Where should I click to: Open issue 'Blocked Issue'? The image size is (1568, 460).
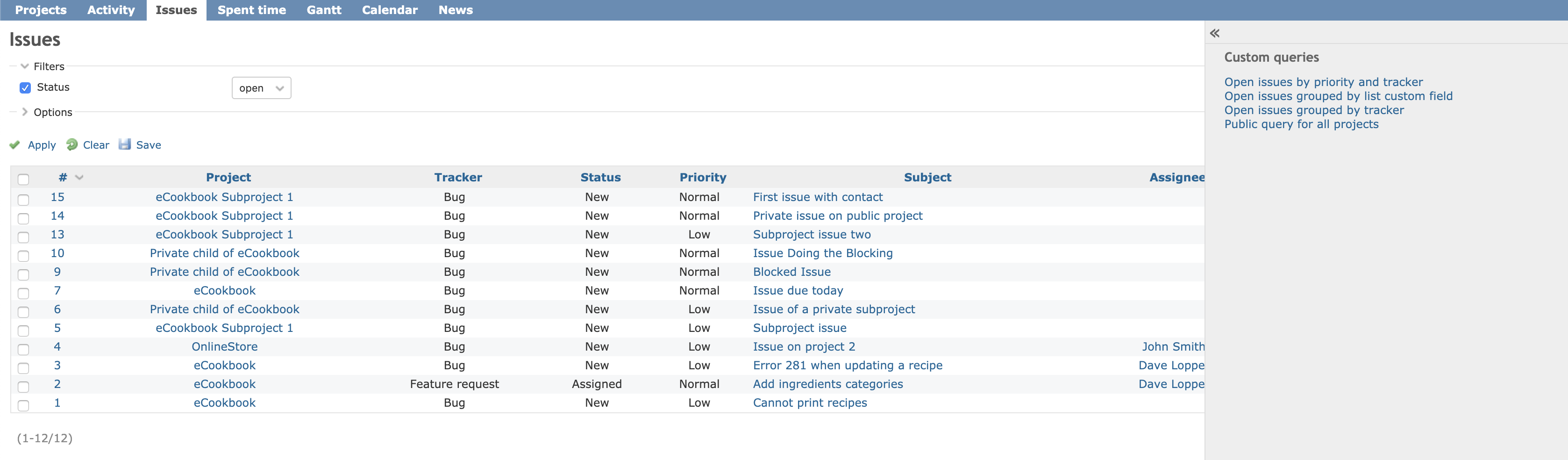[x=791, y=272]
